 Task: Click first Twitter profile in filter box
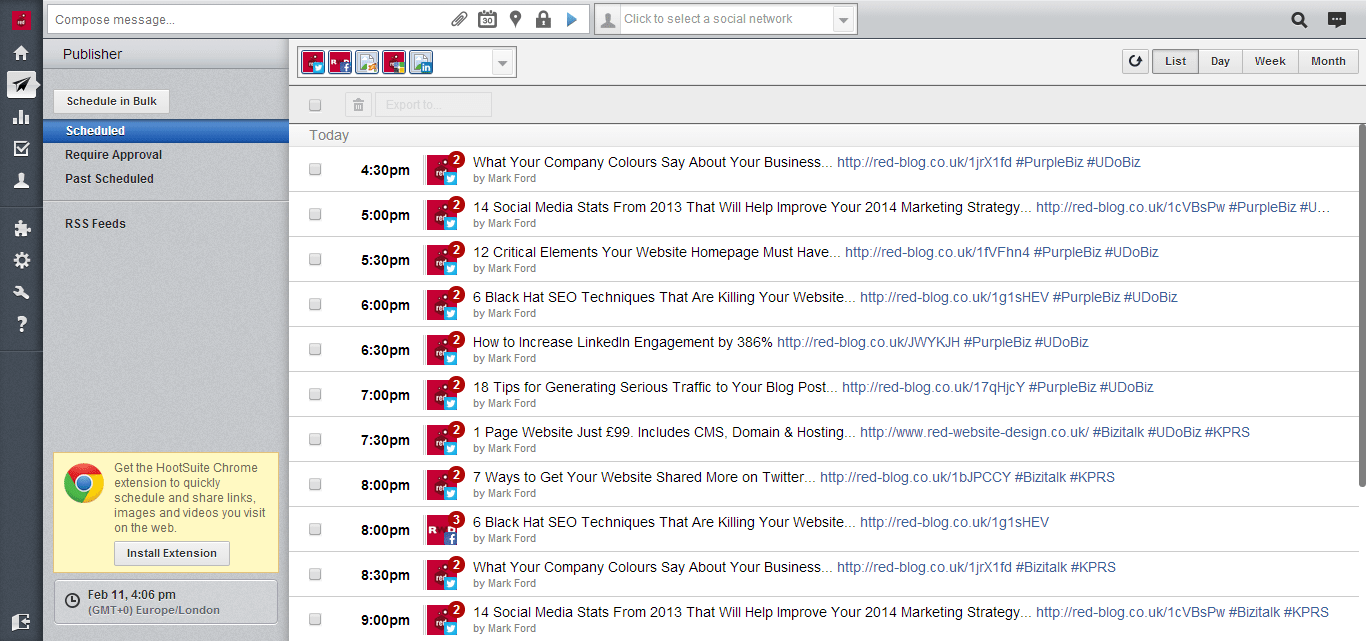click(x=313, y=62)
